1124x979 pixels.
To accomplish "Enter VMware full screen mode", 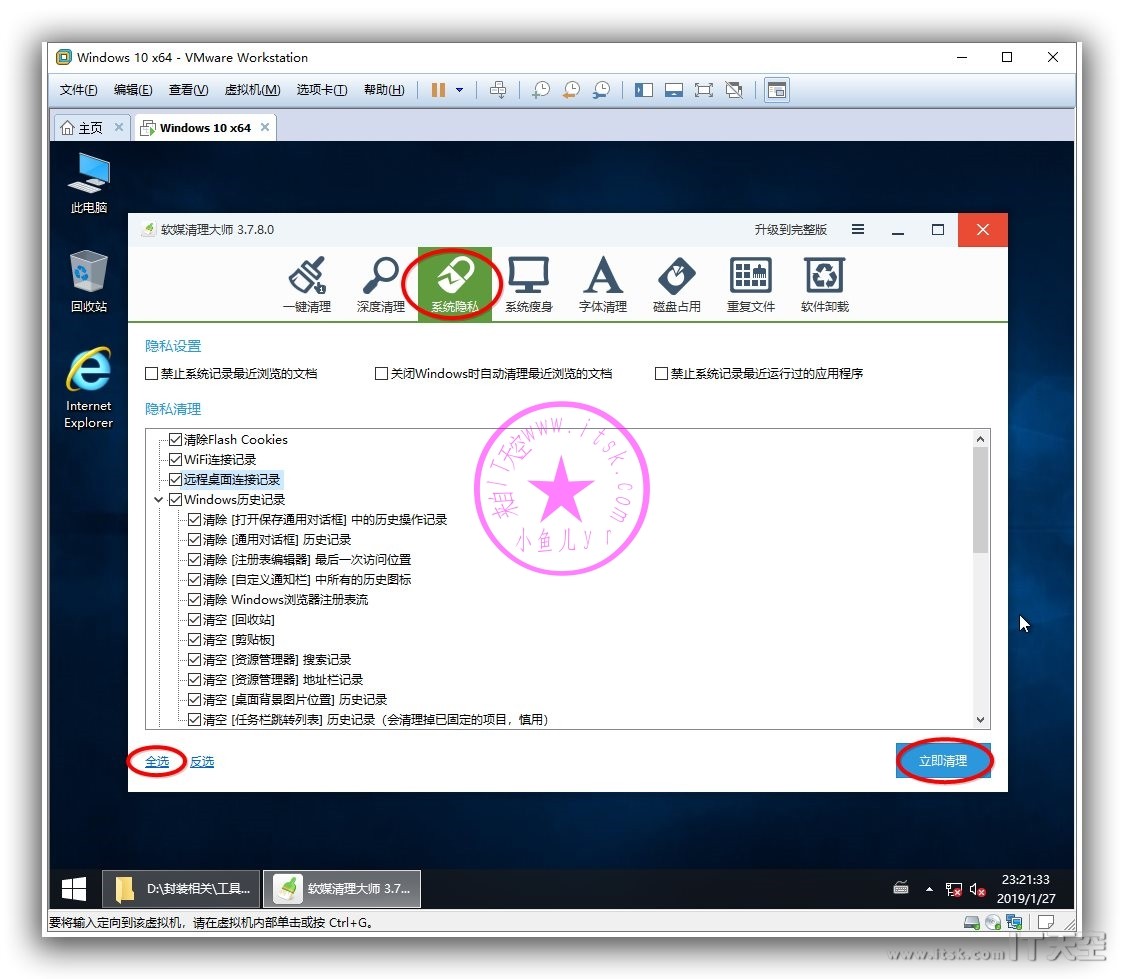I will tap(704, 90).
